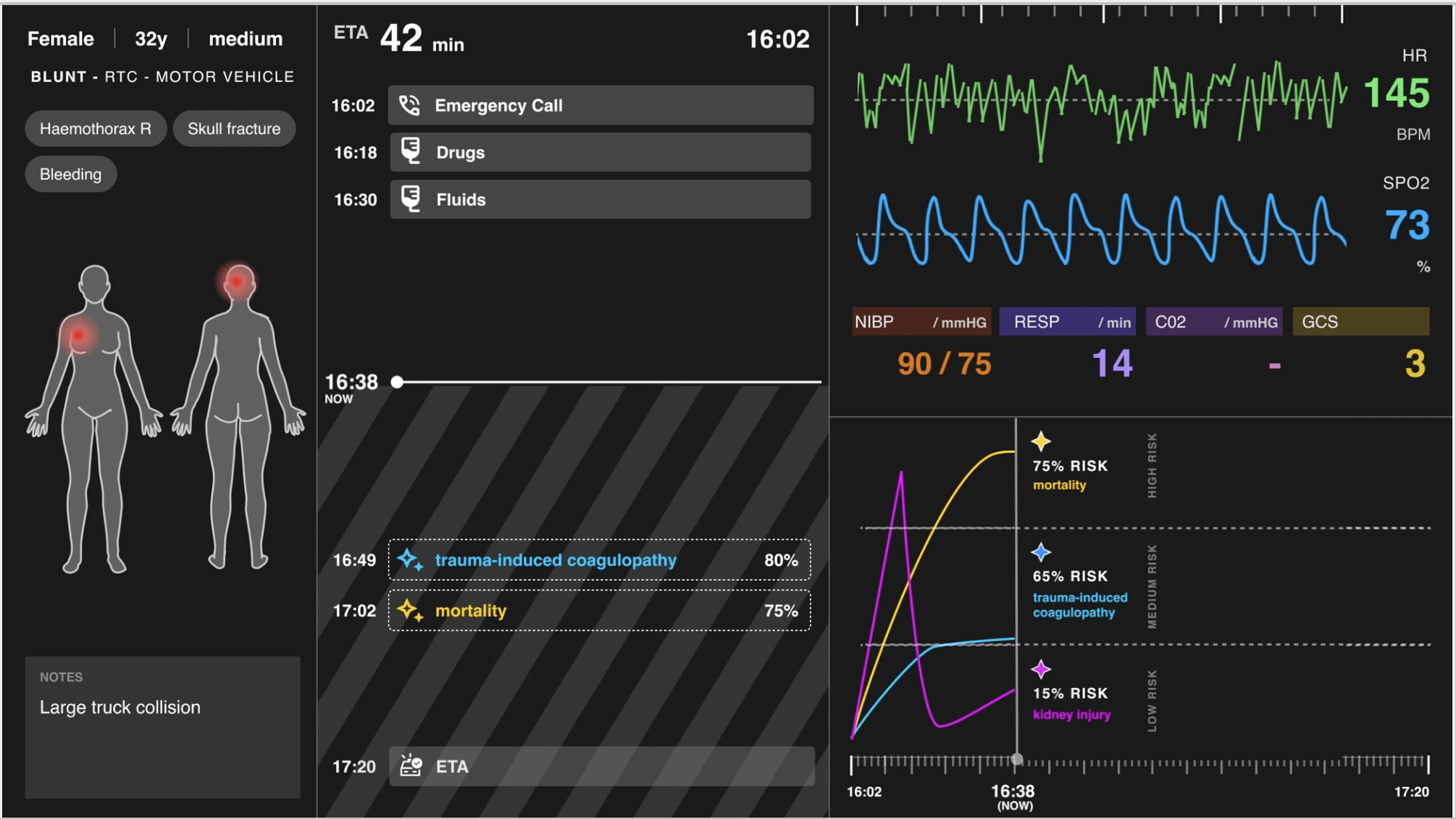Select the GCS vitals header

point(1361,322)
